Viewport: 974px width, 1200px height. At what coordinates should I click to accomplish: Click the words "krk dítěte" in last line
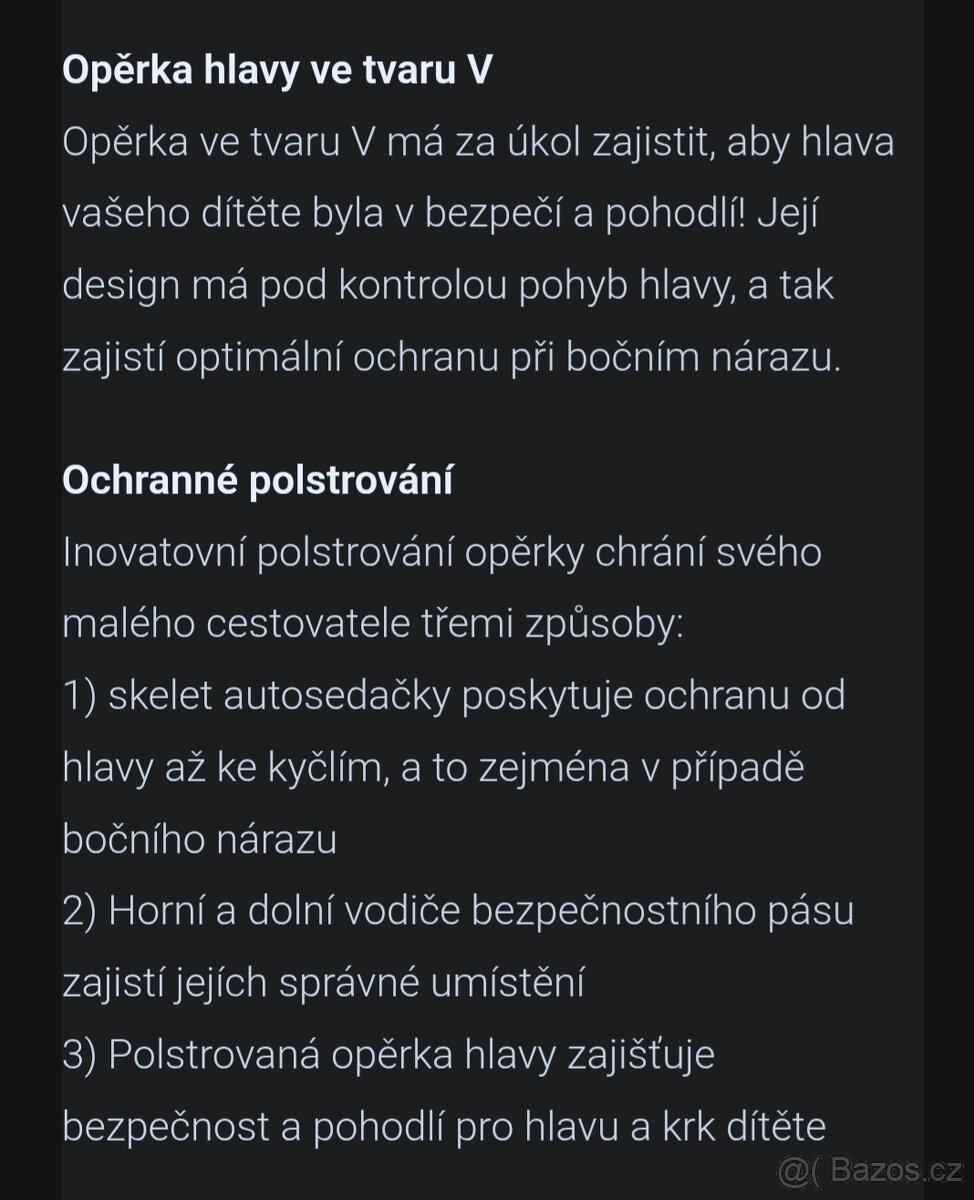[x=743, y=1127]
